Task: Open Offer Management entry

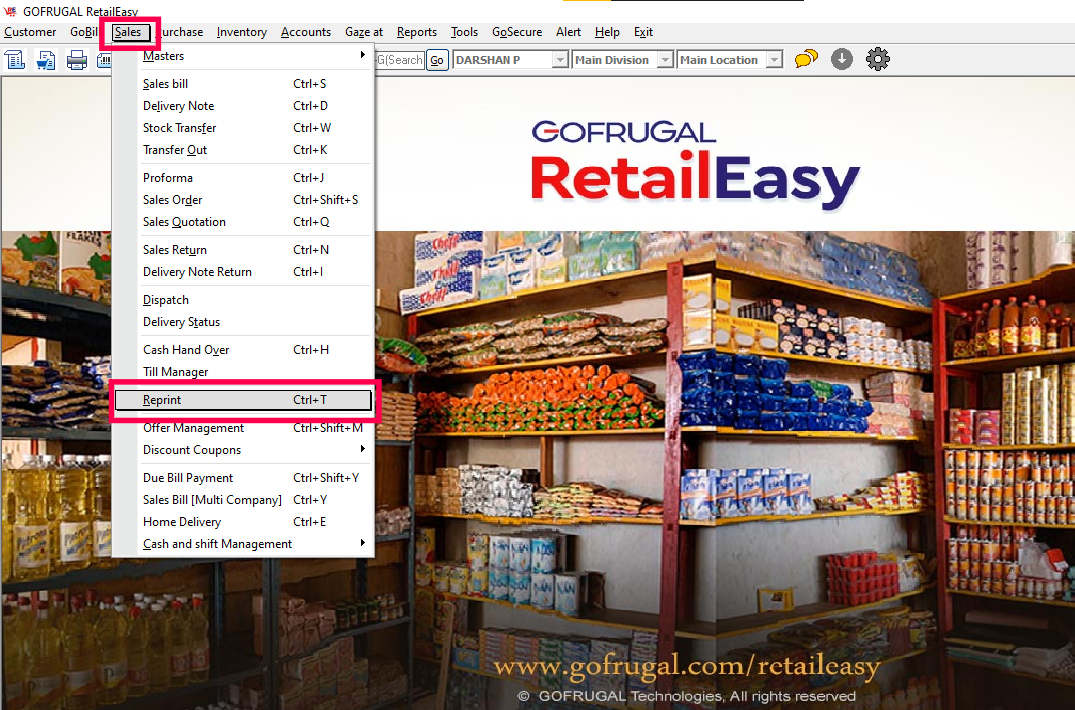Action: pos(243,428)
